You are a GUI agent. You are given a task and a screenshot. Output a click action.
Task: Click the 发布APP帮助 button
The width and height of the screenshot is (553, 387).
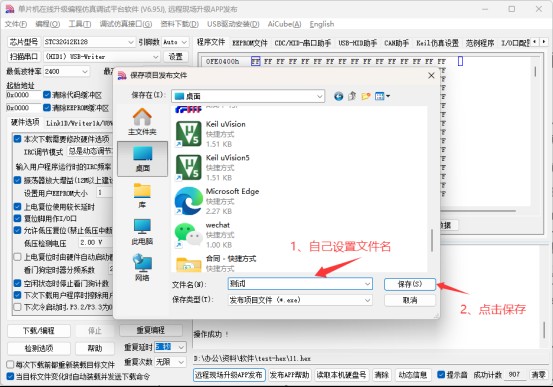[290, 375]
